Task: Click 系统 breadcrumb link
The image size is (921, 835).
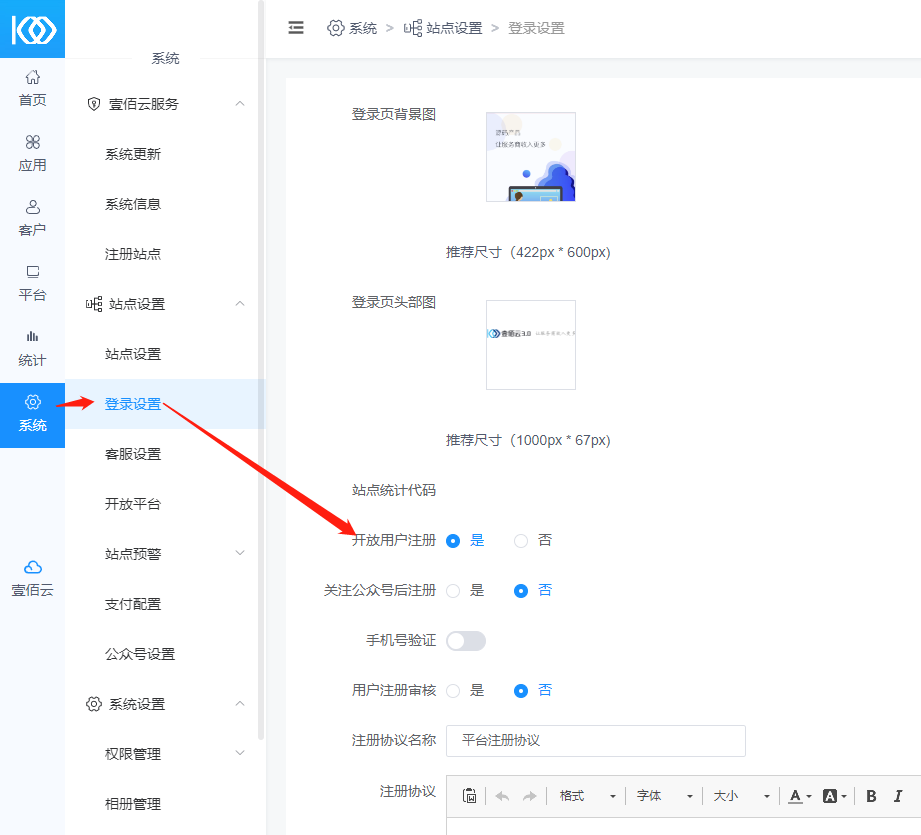Action: pos(363,28)
